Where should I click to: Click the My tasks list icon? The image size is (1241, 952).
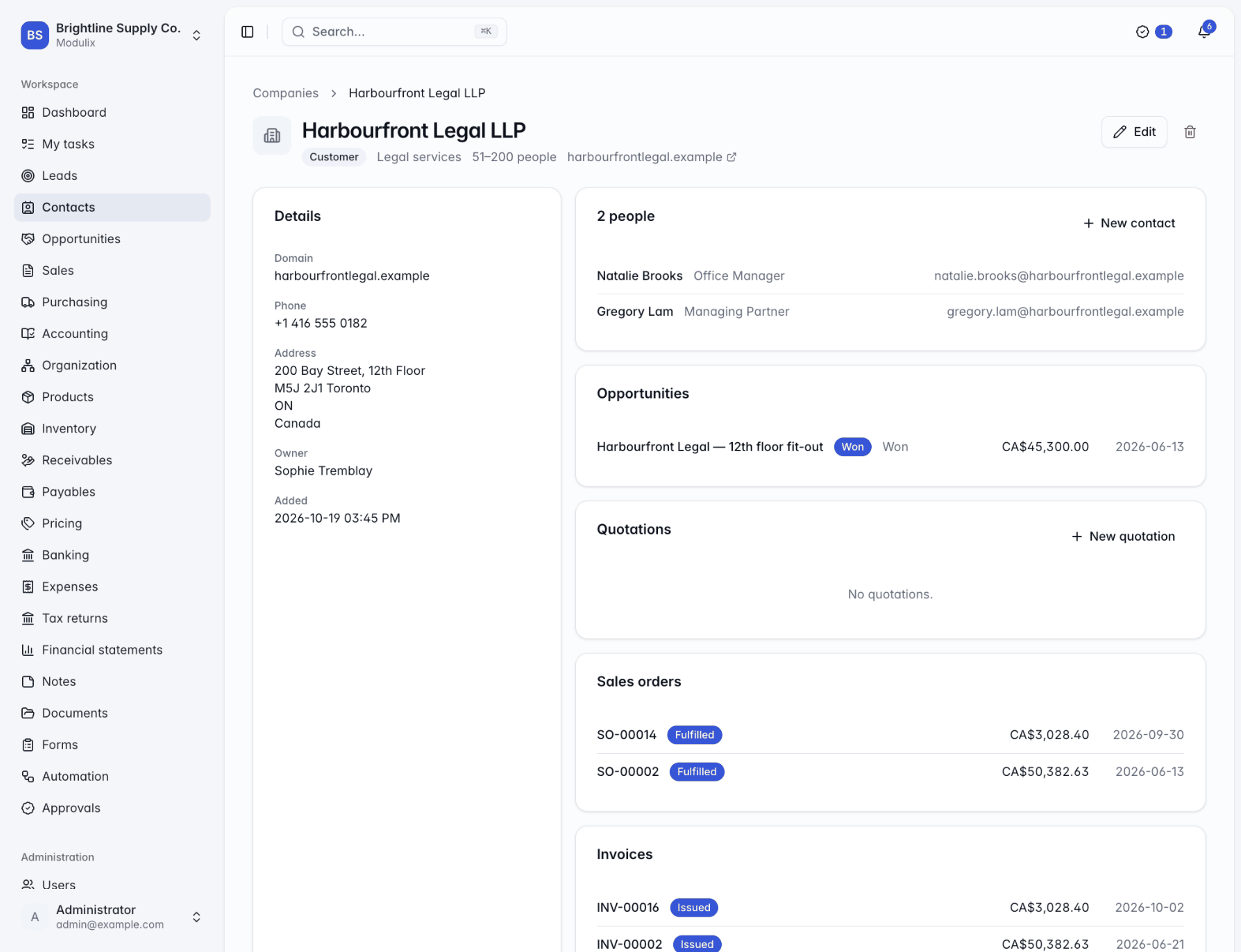[28, 144]
